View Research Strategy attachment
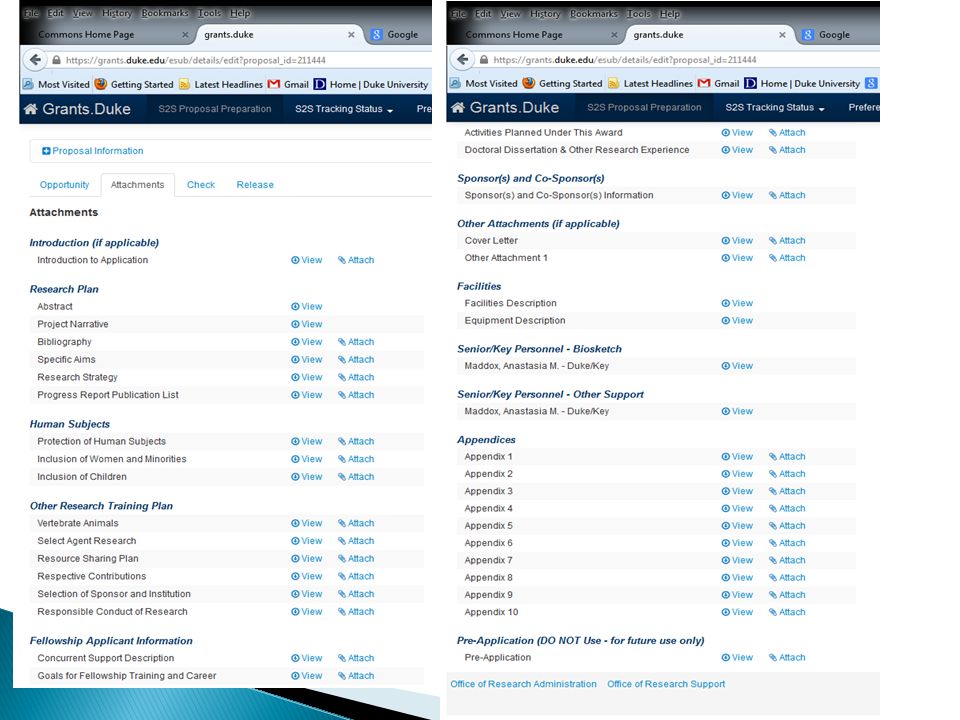 tap(307, 377)
